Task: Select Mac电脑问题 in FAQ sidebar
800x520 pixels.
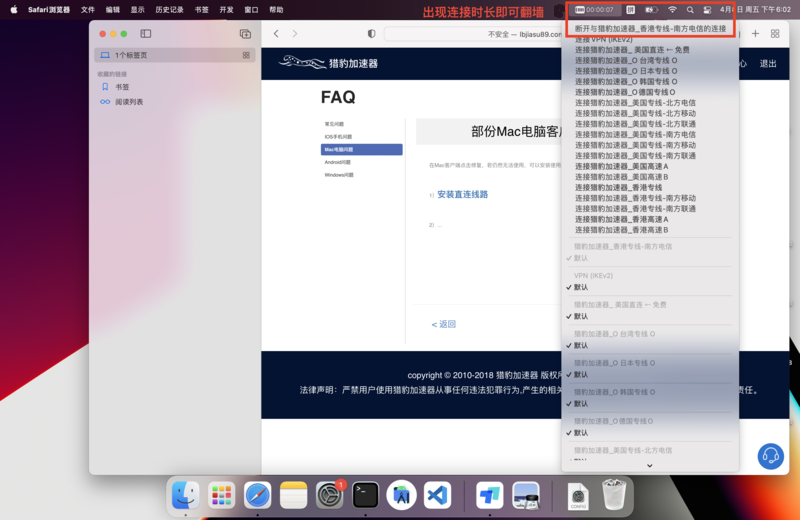Action: tap(361, 150)
